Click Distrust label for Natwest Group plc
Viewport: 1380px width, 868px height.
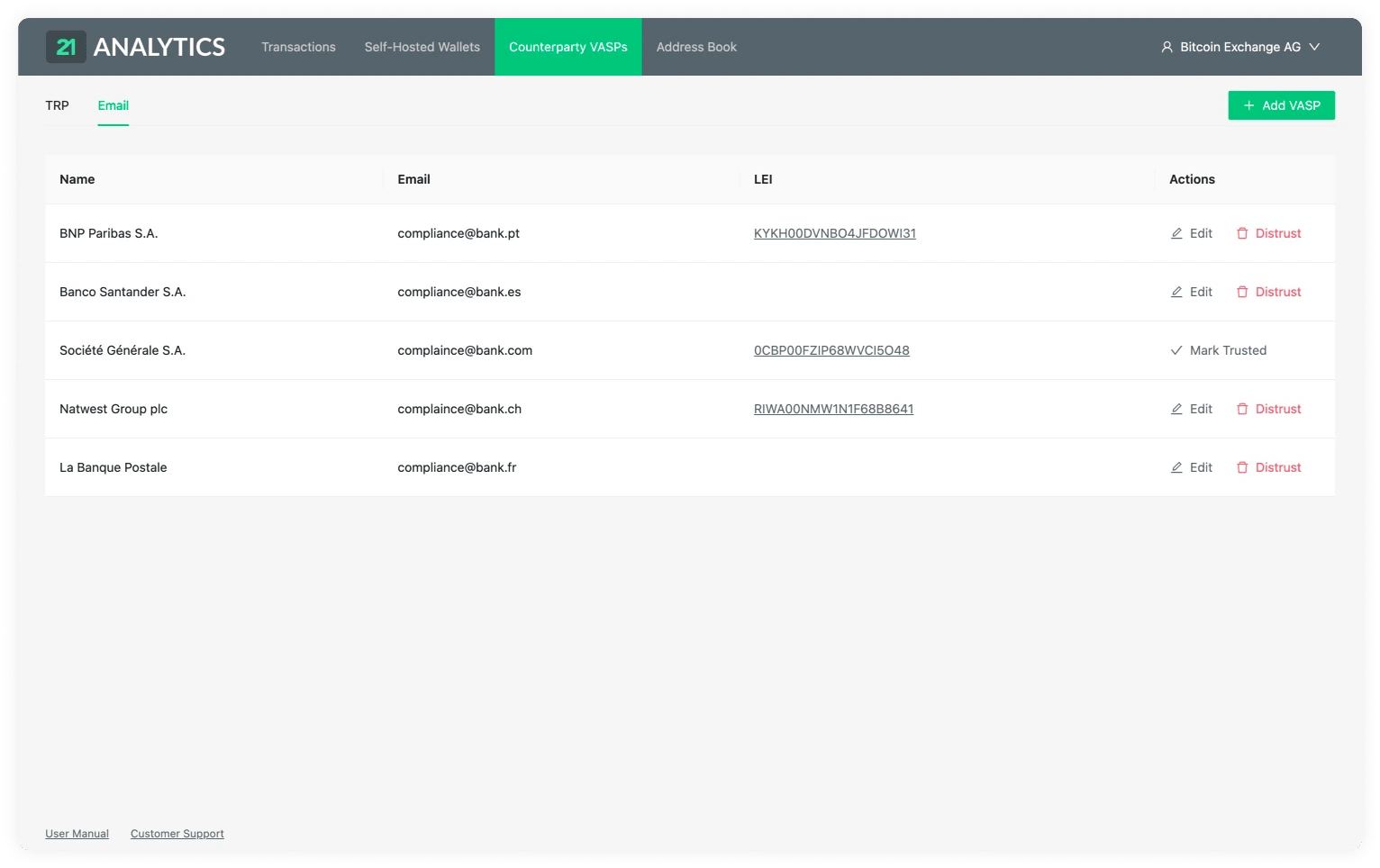[x=1278, y=409]
